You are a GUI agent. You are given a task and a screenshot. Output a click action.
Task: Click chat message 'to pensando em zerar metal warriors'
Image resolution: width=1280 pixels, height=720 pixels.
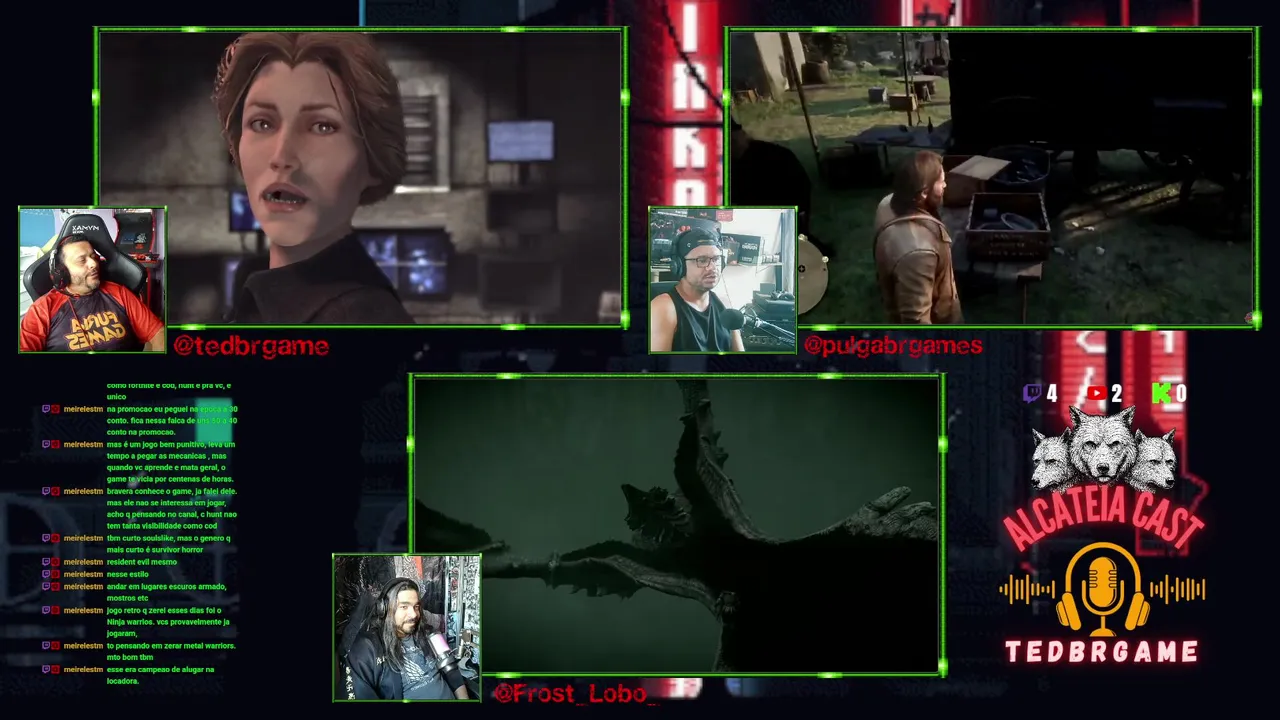coord(171,652)
